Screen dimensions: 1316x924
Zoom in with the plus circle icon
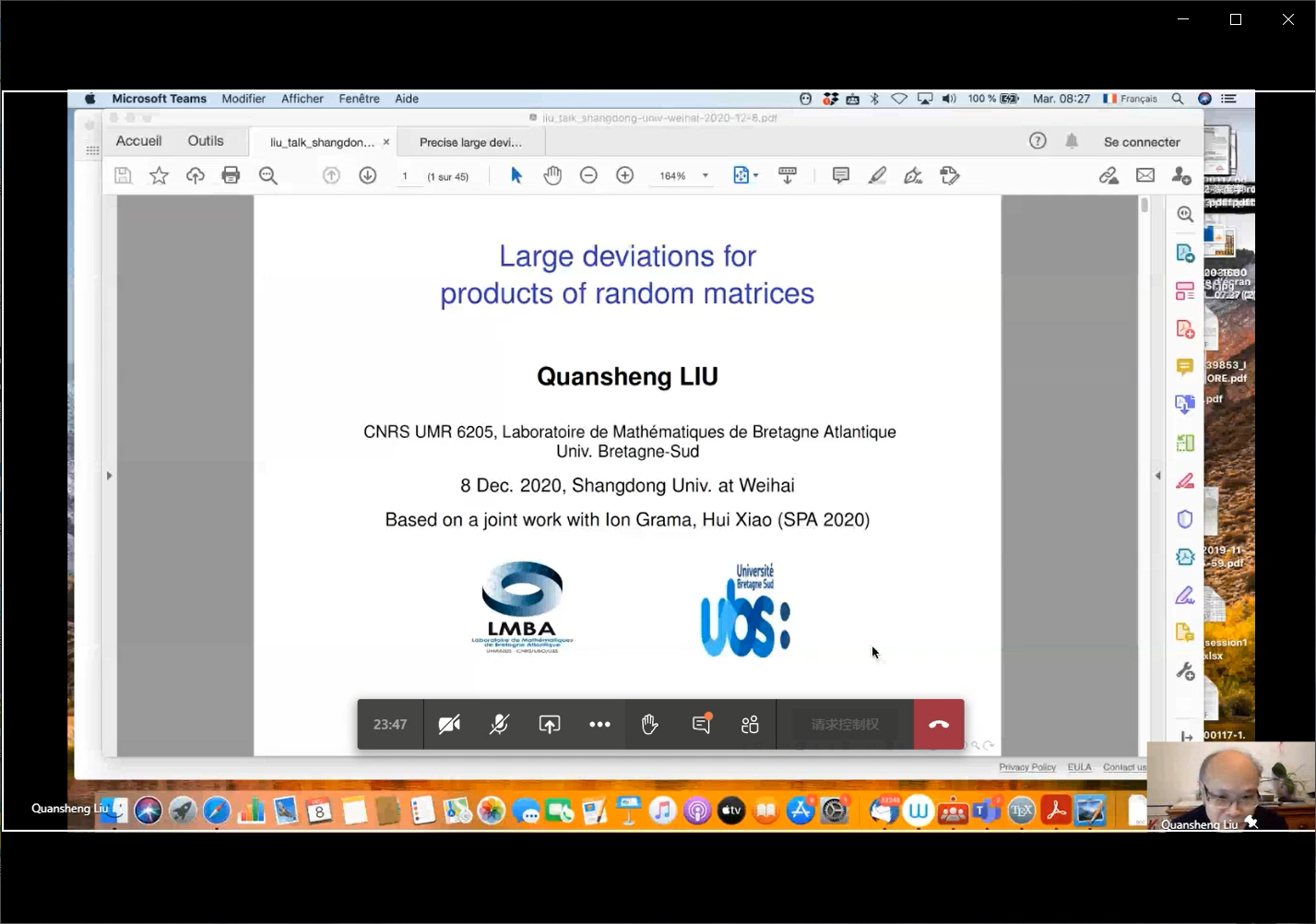coord(625,176)
